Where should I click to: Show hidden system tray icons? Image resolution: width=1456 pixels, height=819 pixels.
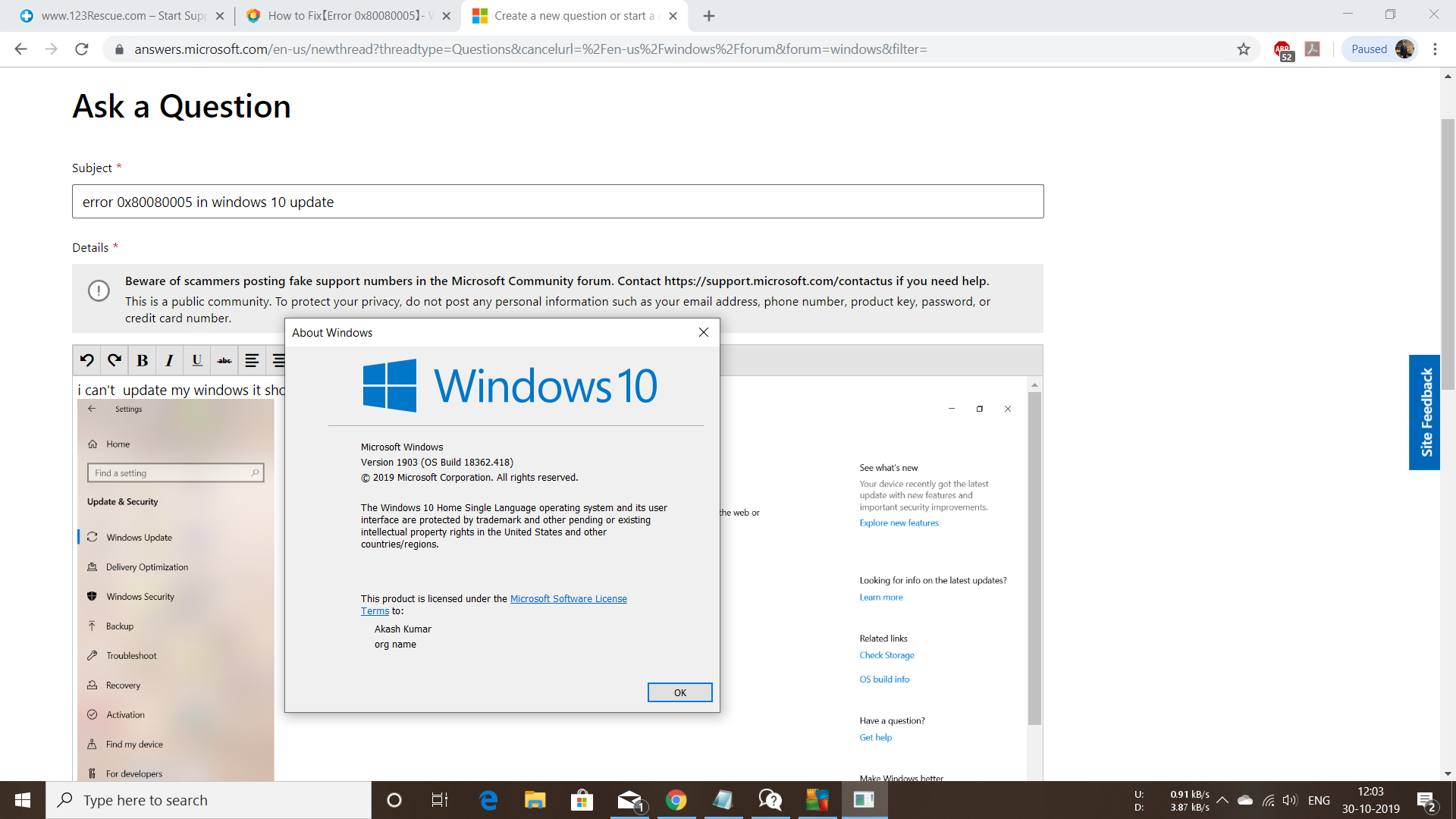pos(1222,800)
